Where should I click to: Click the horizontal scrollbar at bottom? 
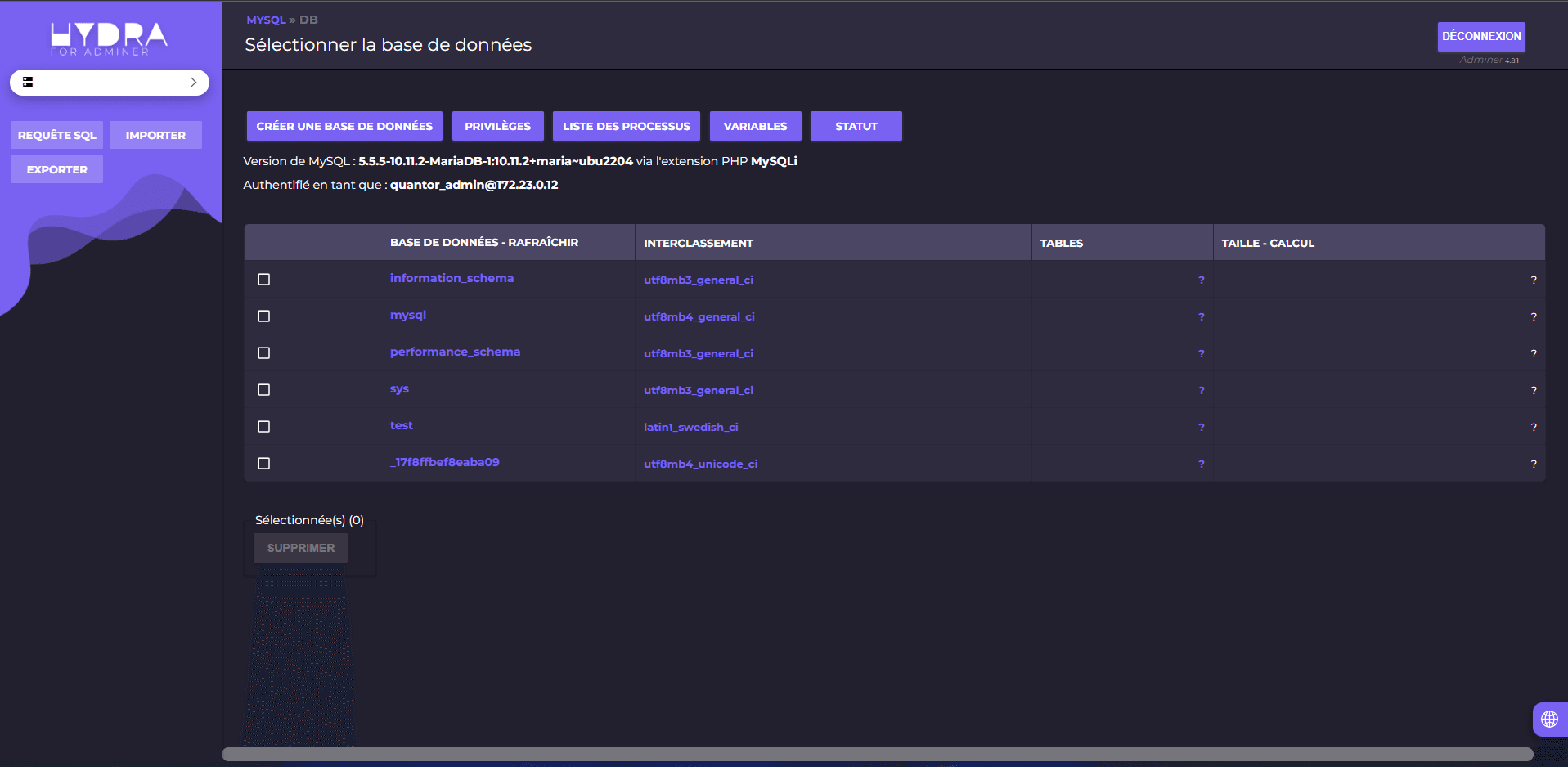tap(877, 754)
